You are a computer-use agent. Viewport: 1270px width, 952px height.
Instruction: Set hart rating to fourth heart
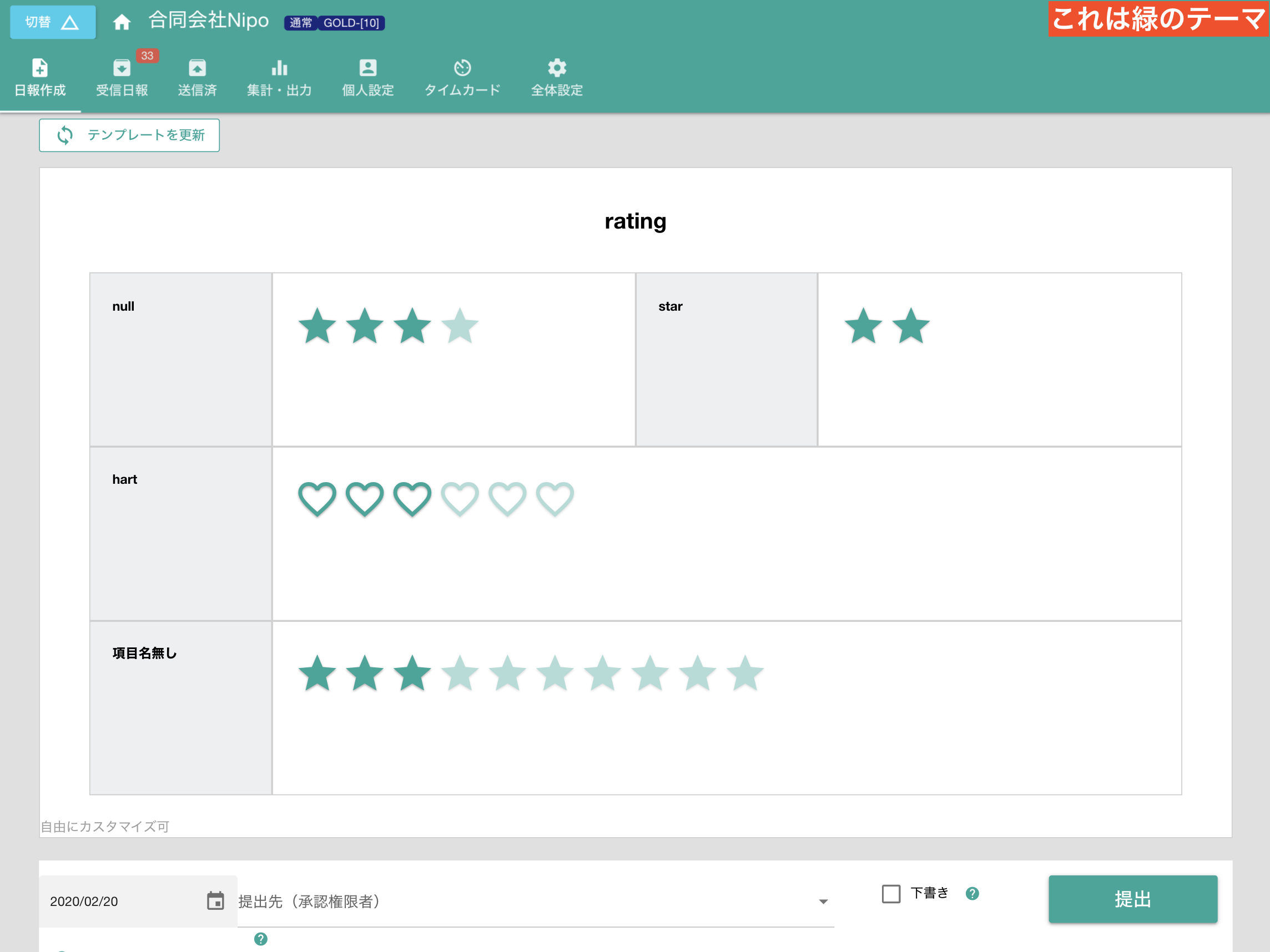point(460,499)
